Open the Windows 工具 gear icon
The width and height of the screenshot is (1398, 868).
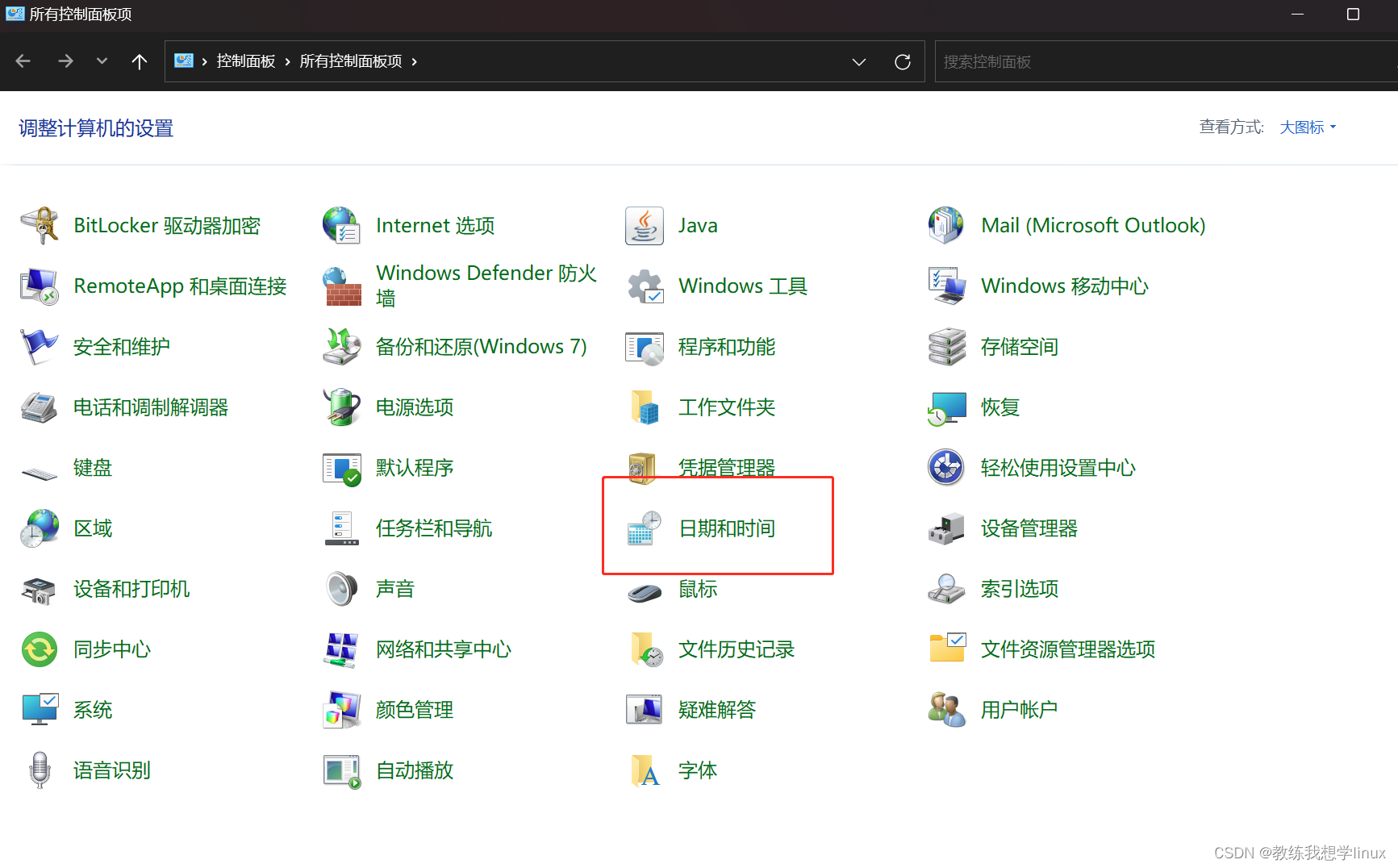645,286
